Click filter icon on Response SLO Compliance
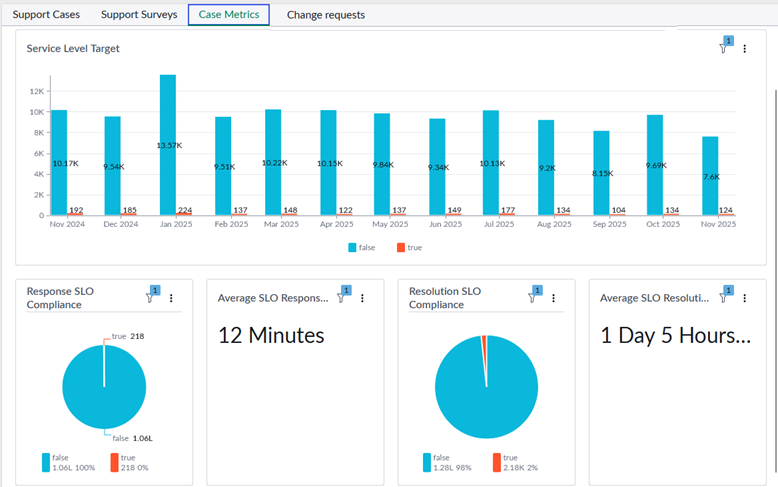 [150, 297]
